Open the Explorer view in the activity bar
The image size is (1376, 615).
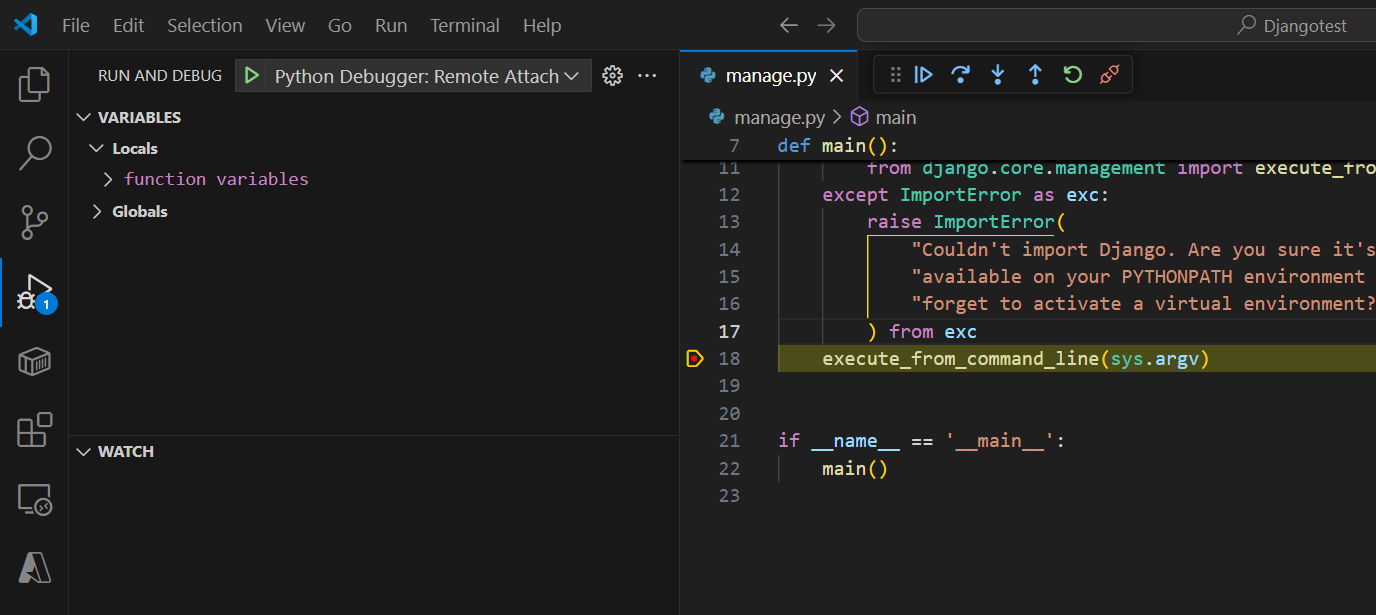click(33, 84)
